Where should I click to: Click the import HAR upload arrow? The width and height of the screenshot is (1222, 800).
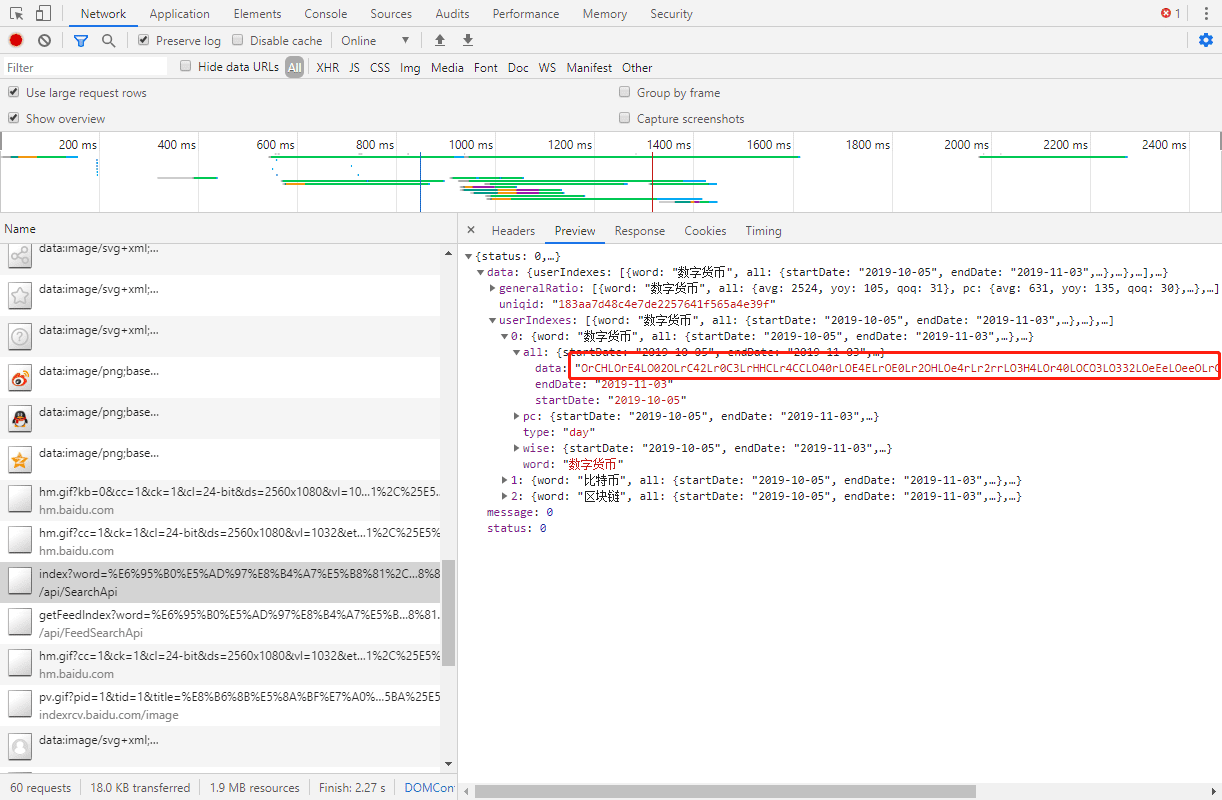(x=439, y=41)
